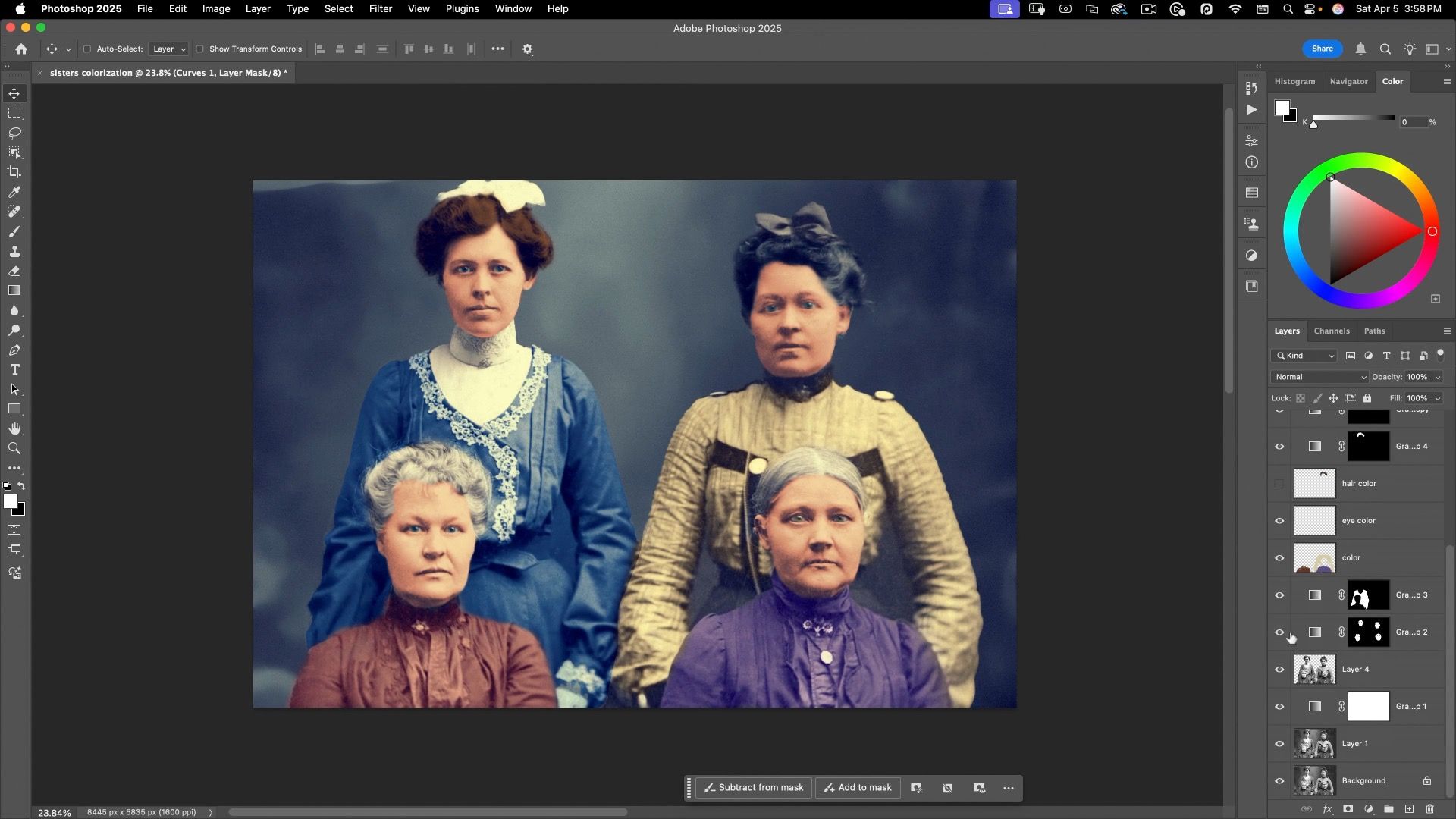The height and width of the screenshot is (819, 1456).
Task: Open the Auto-Select Layer dropdown
Action: click(169, 49)
